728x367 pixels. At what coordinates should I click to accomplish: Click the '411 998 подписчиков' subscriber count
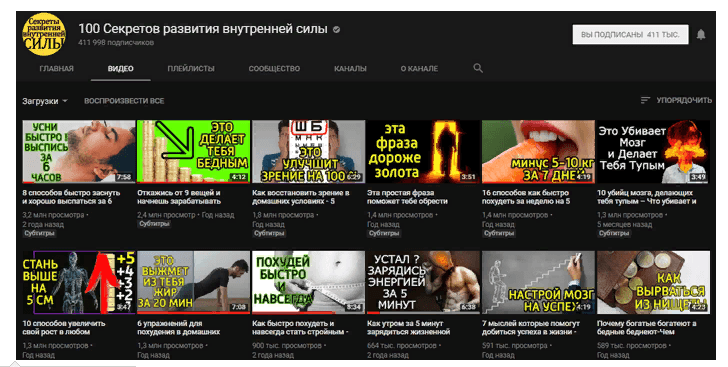tap(116, 43)
